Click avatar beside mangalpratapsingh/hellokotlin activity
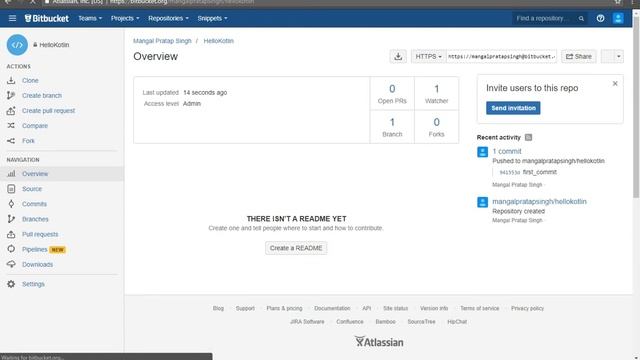This screenshot has width=640, height=360. tap(482, 202)
